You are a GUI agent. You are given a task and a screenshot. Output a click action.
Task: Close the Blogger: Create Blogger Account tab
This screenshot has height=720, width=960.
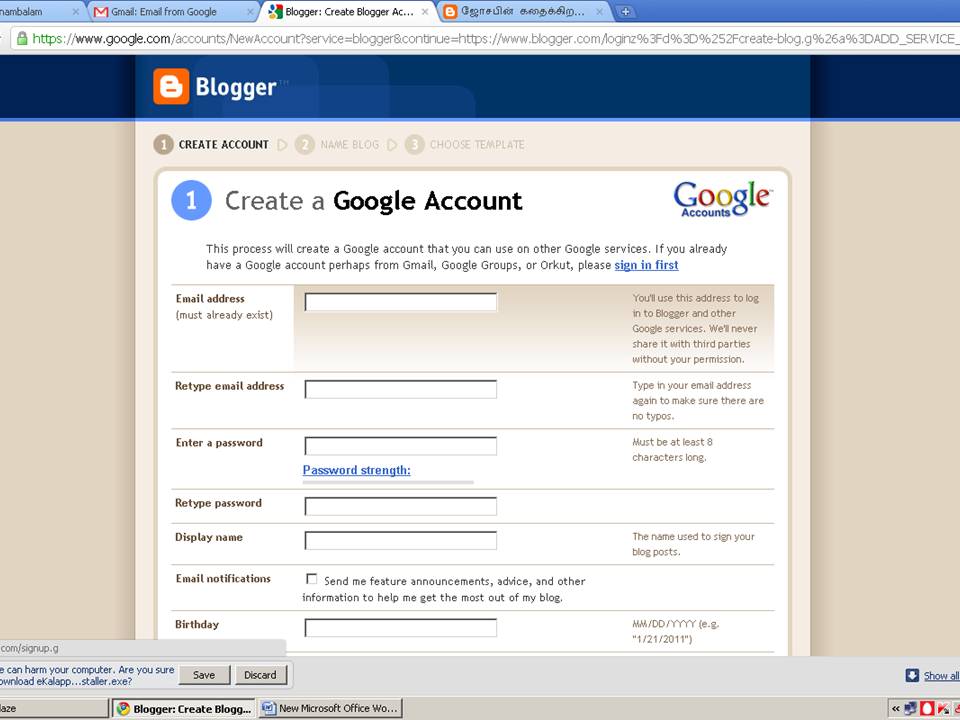point(425,12)
